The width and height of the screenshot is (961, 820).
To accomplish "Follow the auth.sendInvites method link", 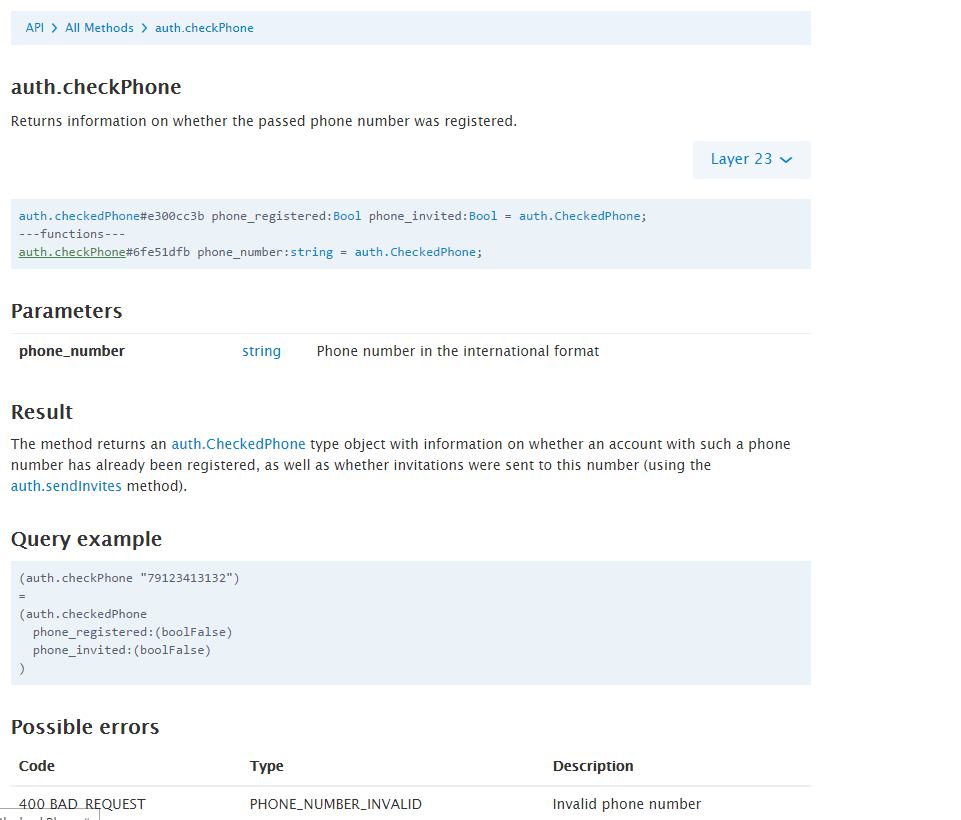I will point(66,486).
